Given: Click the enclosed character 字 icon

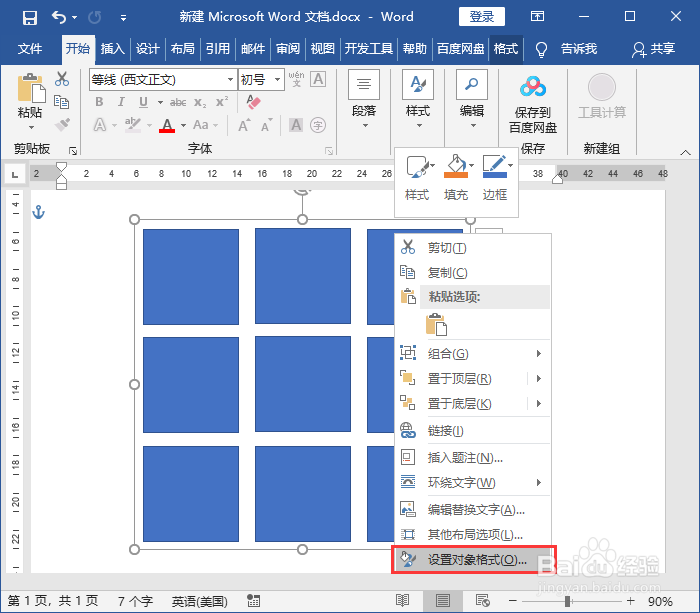Looking at the screenshot, I should coord(318,125).
